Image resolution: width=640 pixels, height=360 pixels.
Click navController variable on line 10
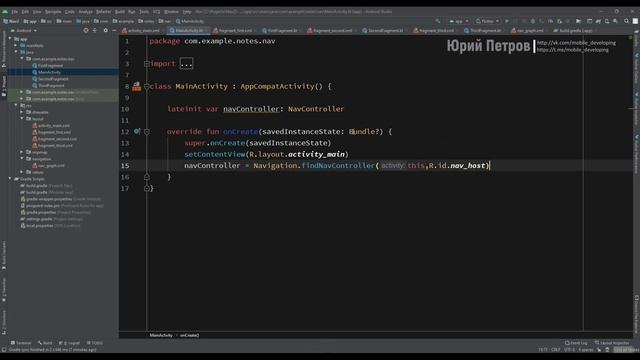pyautogui.click(x=251, y=109)
